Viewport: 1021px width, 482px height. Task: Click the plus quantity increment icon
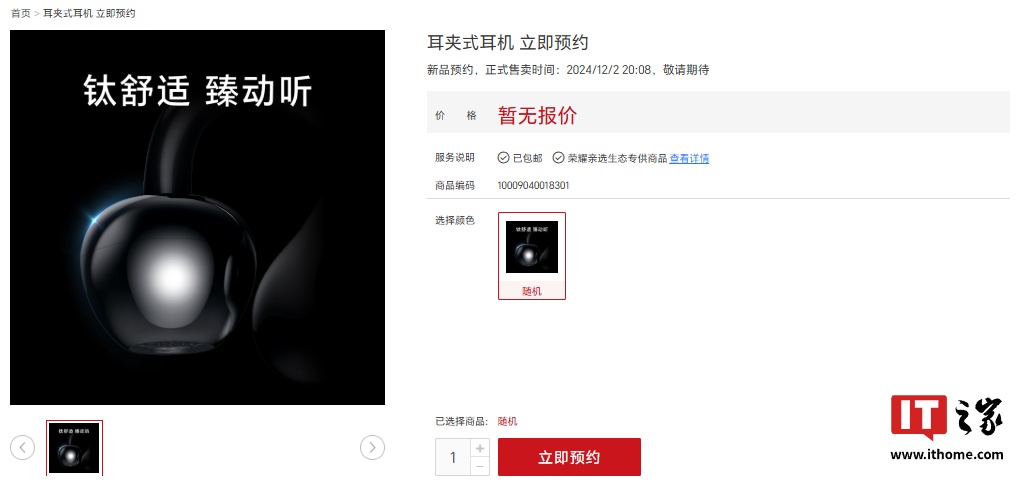tap(480, 448)
